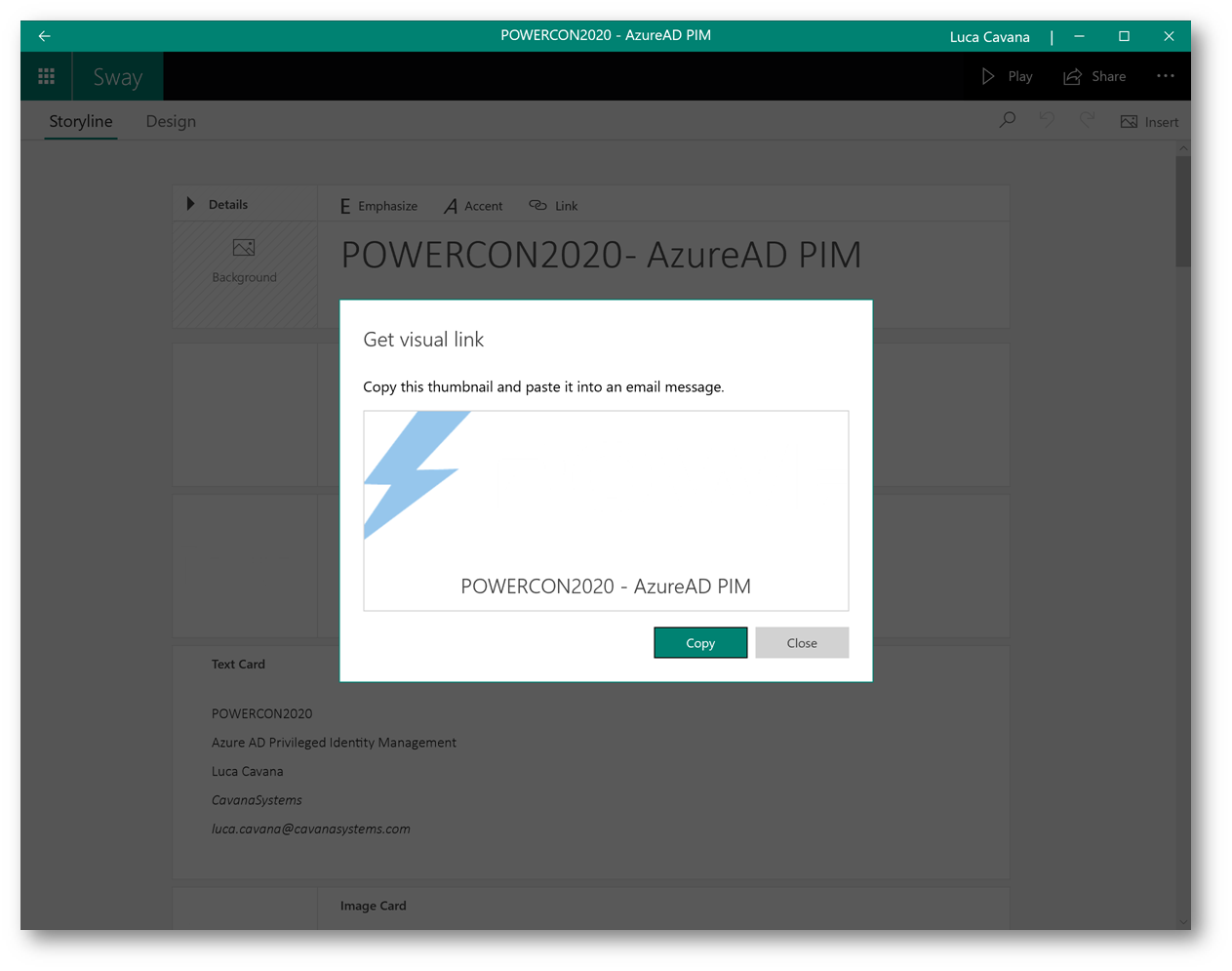Close the Get visual link dialog
The width and height of the screenshot is (1232, 971).
[802, 643]
